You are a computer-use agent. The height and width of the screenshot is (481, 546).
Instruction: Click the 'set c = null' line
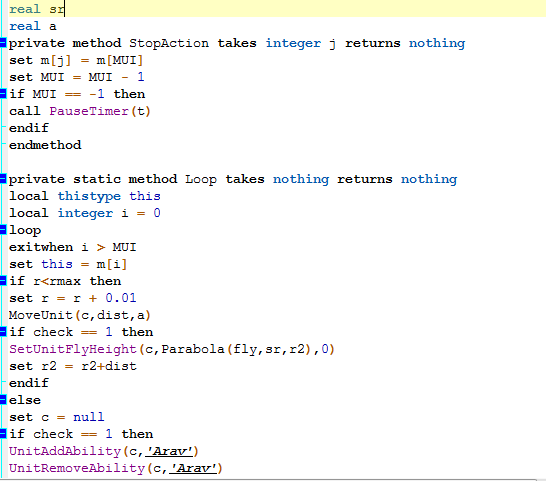coord(56,417)
